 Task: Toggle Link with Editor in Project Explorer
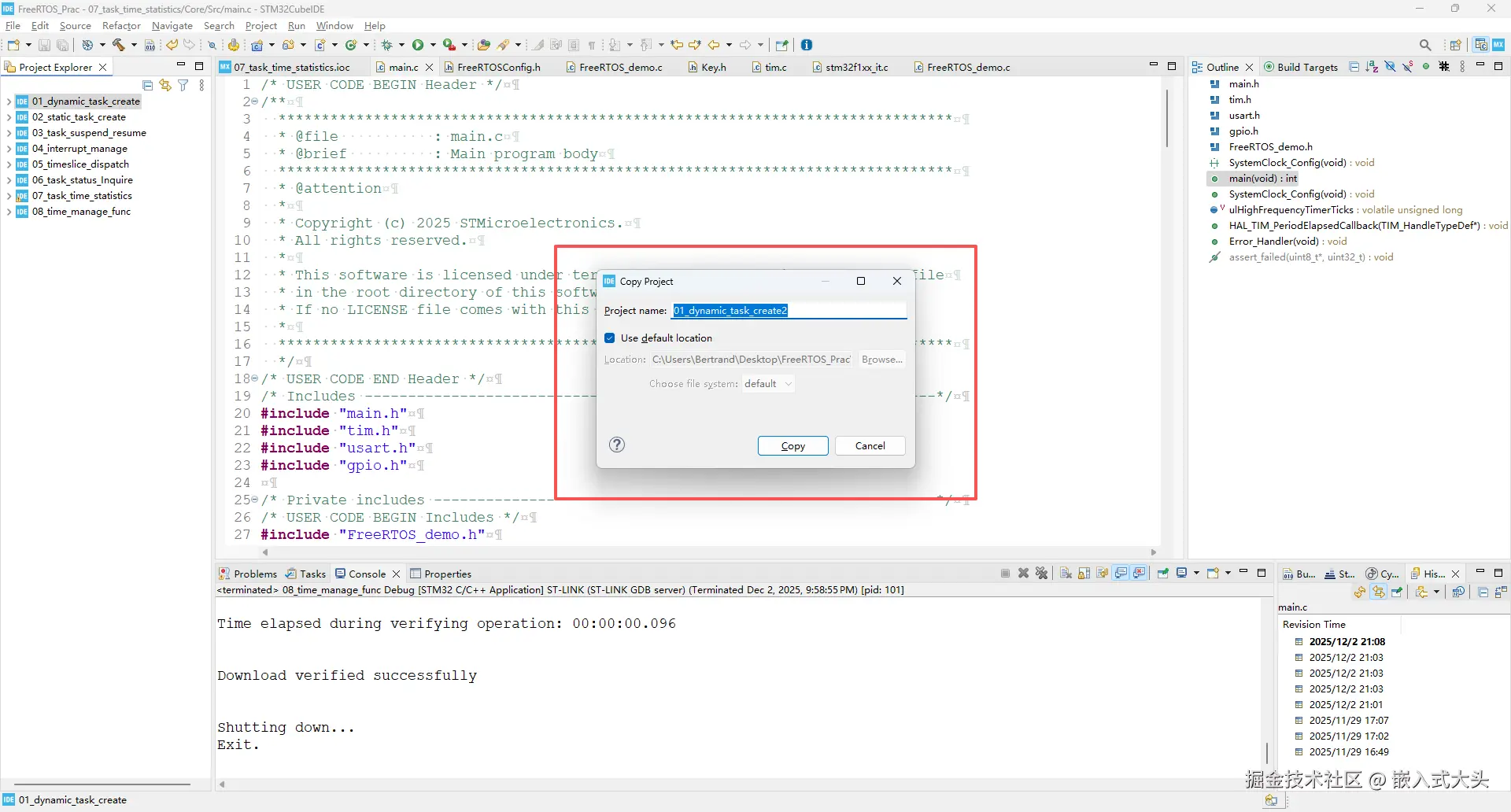point(165,85)
